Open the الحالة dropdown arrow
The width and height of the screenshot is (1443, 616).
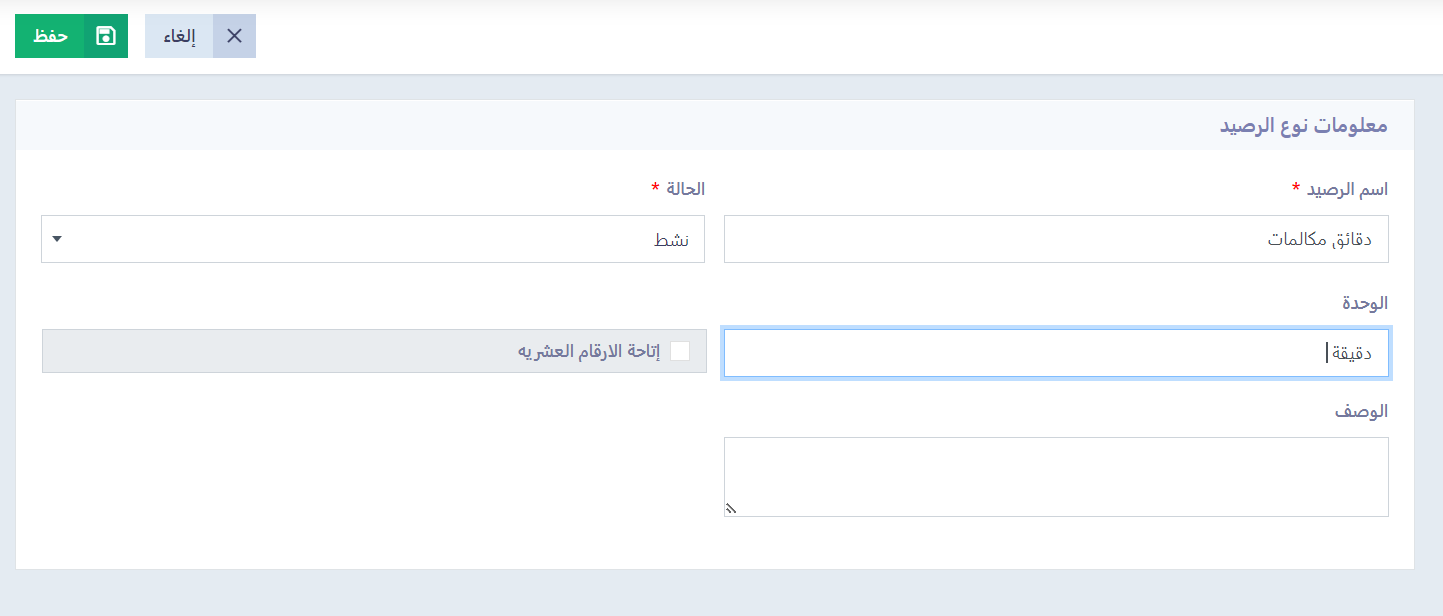(56, 239)
